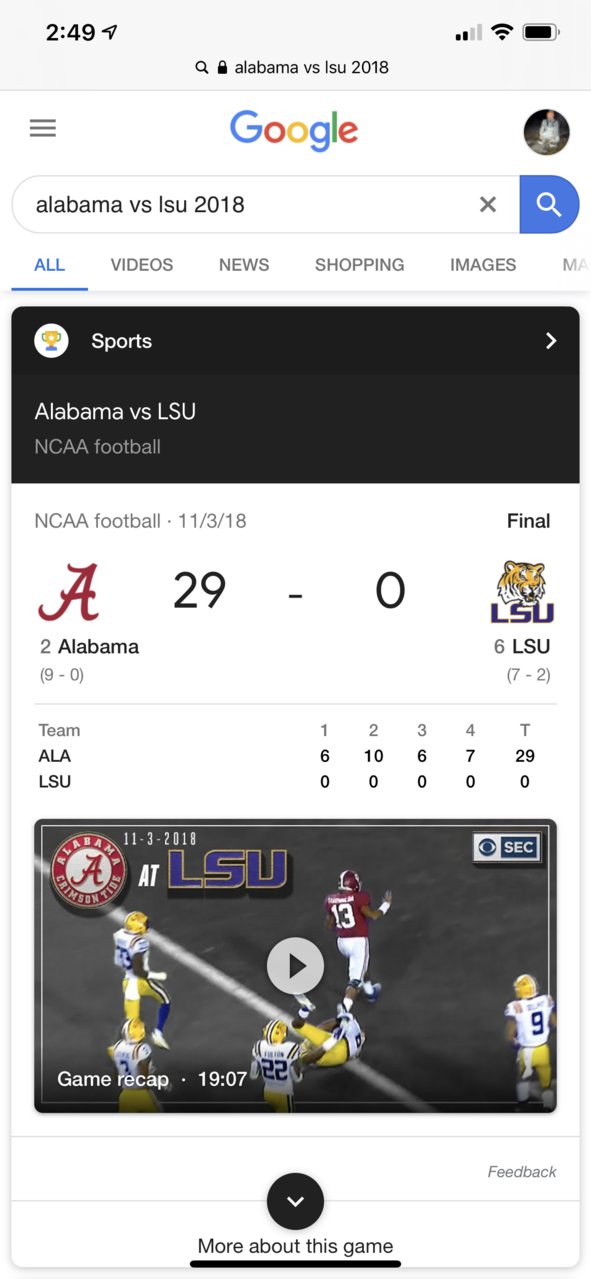Image resolution: width=591 pixels, height=1279 pixels.
Task: Select the All tab
Action: [49, 265]
